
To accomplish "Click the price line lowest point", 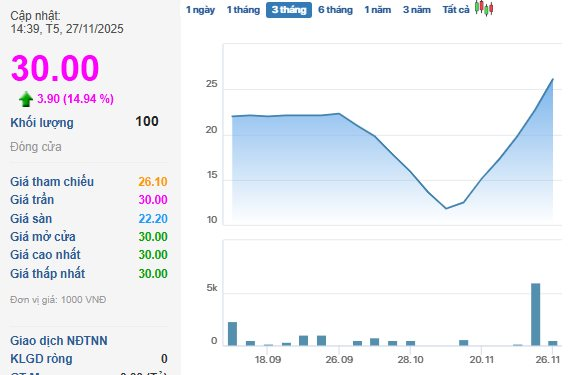I will 446,209.
